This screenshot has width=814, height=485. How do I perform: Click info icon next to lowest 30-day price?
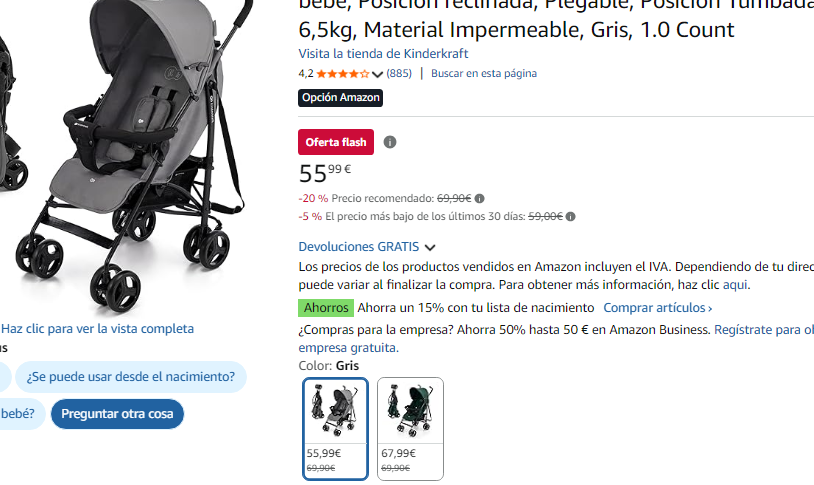571,217
